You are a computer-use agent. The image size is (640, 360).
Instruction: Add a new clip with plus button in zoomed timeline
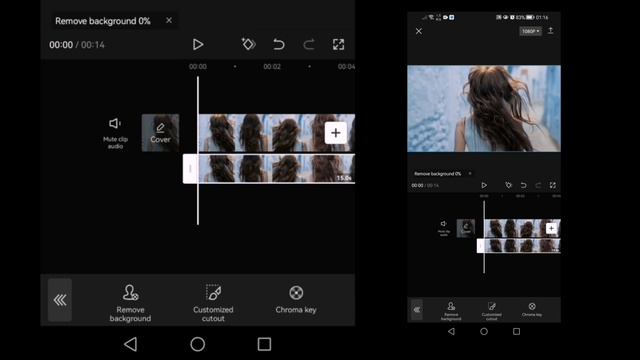(336, 133)
